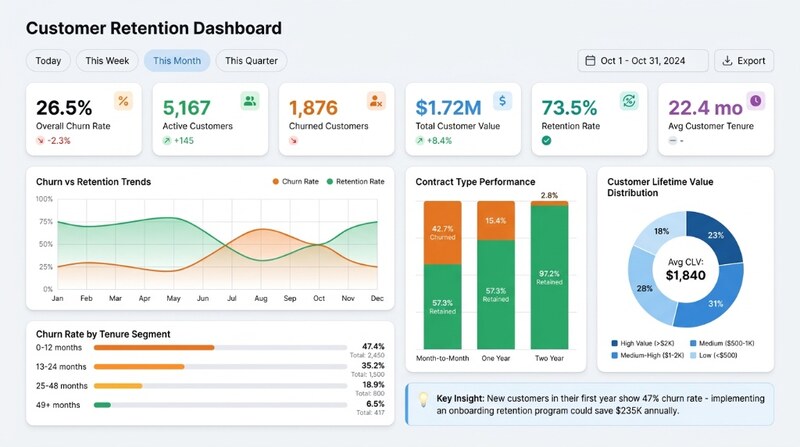
Task: Click the down-arrow trend icon beside -2.3%
Action: [x=40, y=140]
